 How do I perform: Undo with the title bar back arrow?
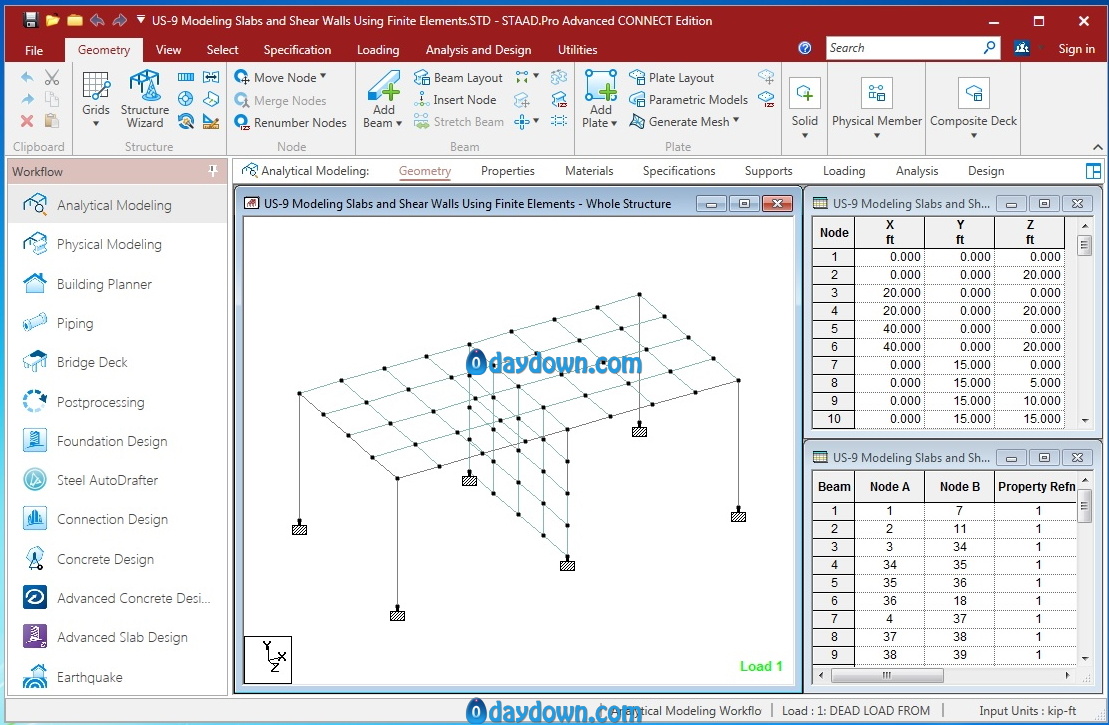click(x=97, y=20)
